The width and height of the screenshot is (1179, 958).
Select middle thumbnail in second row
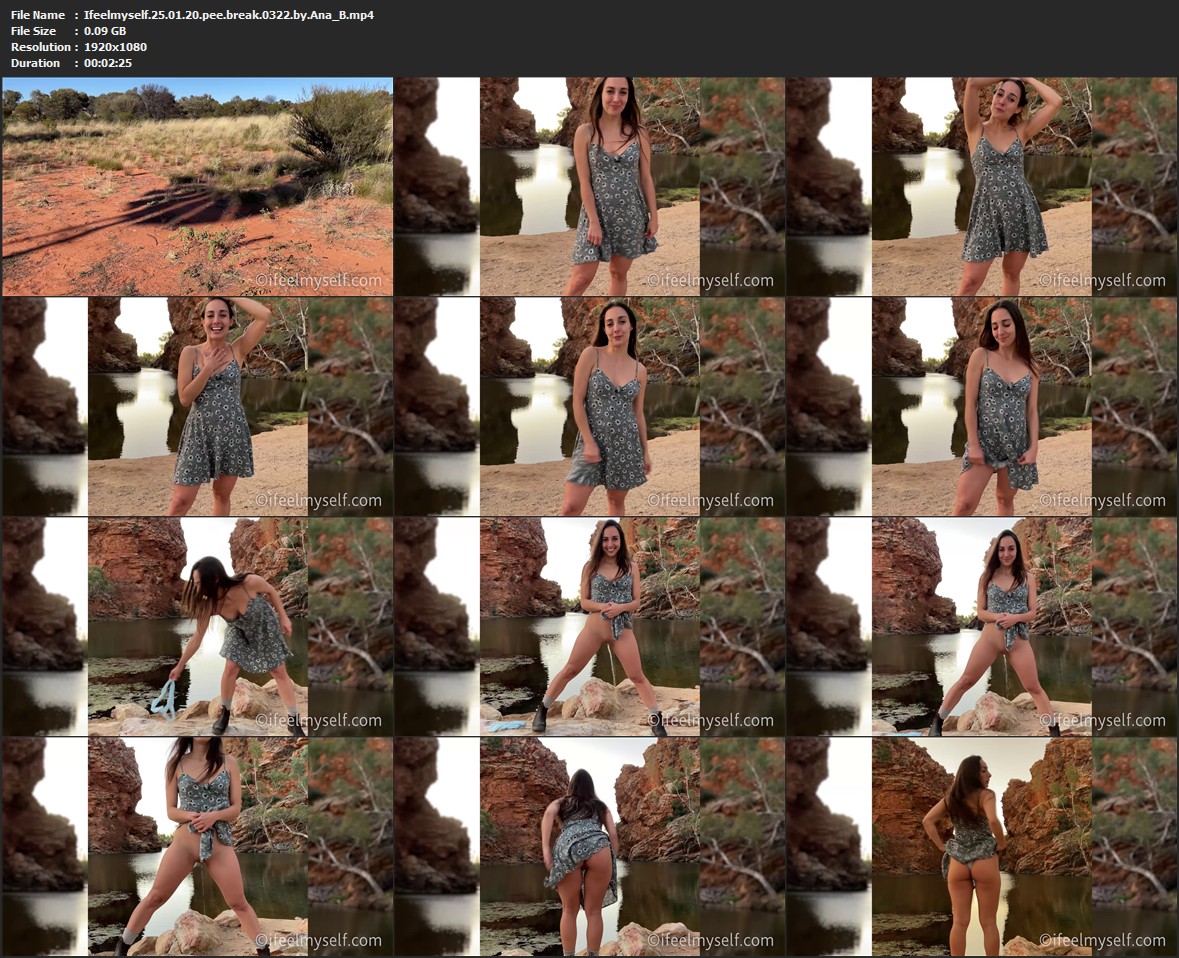[x=589, y=406]
